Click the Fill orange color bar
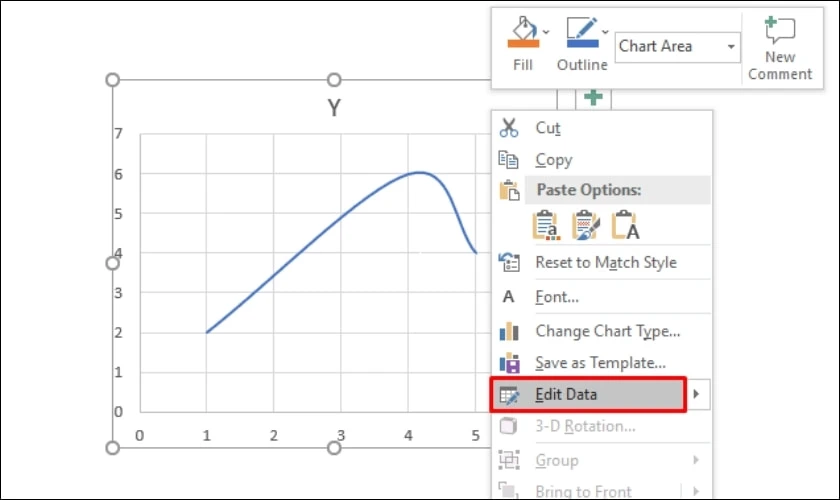 pyautogui.click(x=523, y=43)
